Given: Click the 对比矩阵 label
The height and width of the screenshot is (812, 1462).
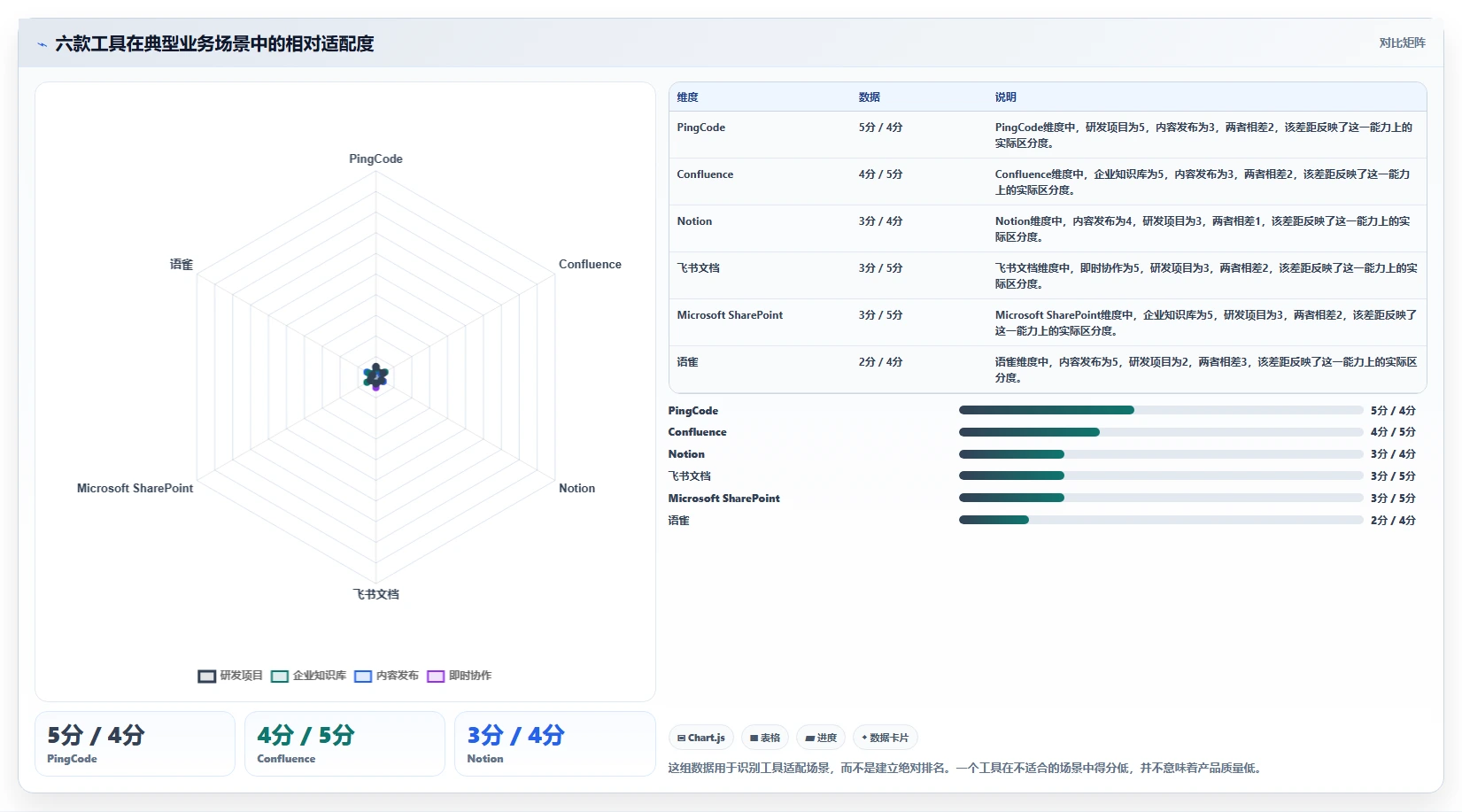Looking at the screenshot, I should pyautogui.click(x=1402, y=43).
